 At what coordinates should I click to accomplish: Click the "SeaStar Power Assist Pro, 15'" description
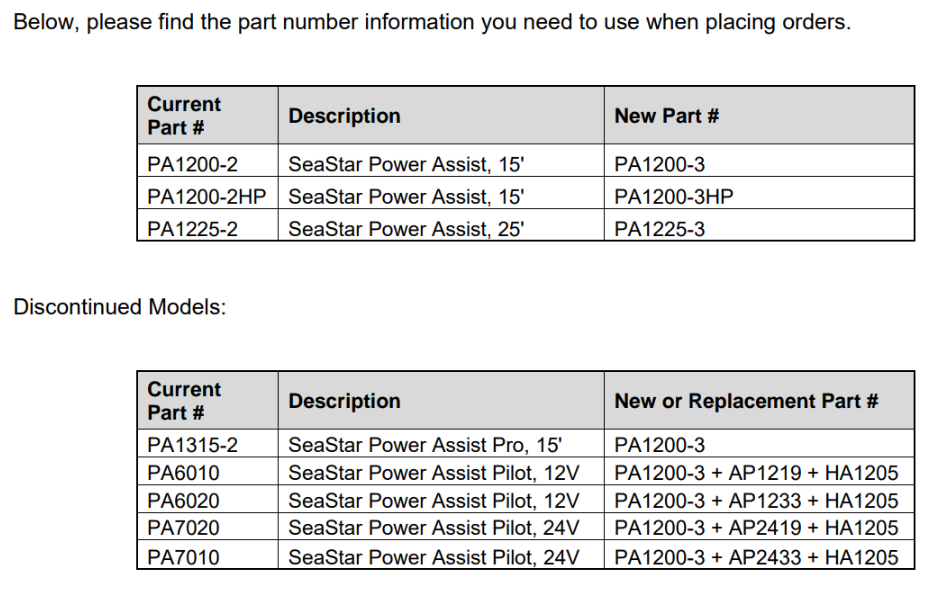pyautogui.click(x=425, y=446)
